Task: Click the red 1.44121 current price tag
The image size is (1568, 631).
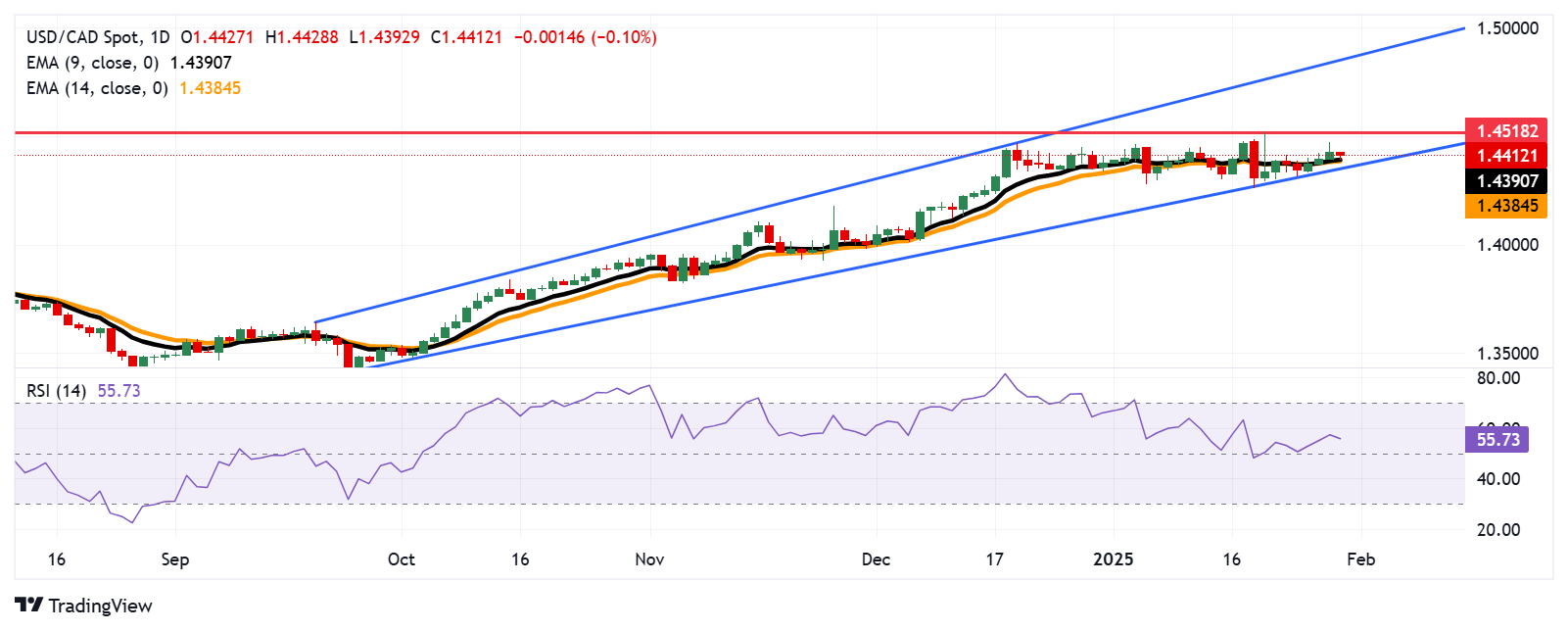Action: [x=1506, y=156]
